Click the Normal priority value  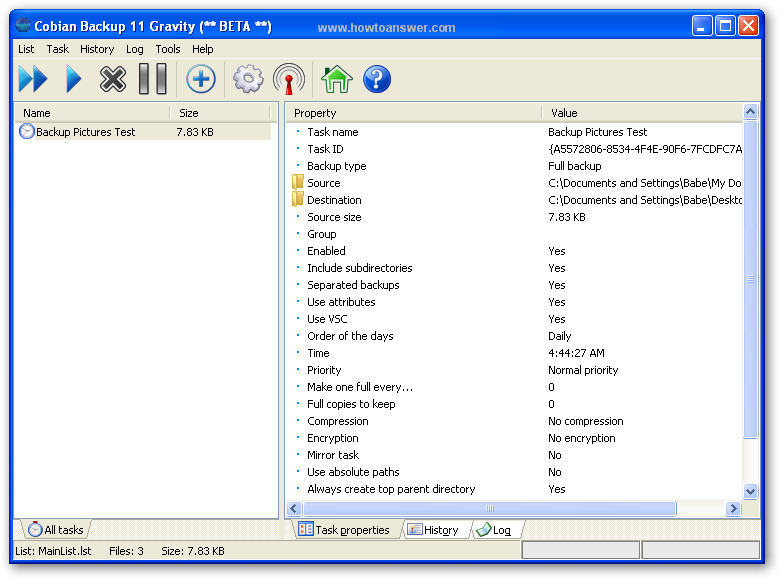(583, 370)
